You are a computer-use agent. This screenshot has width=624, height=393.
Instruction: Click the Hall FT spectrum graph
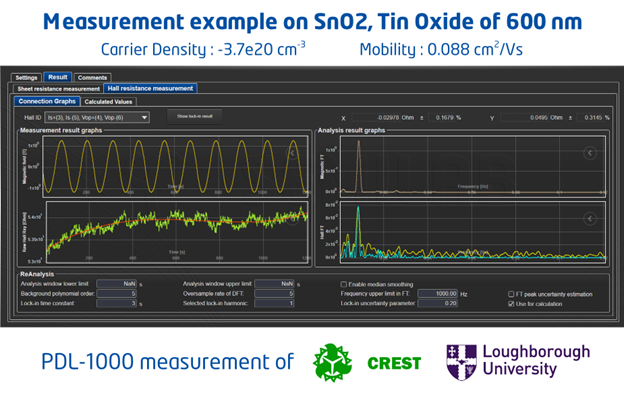473,231
